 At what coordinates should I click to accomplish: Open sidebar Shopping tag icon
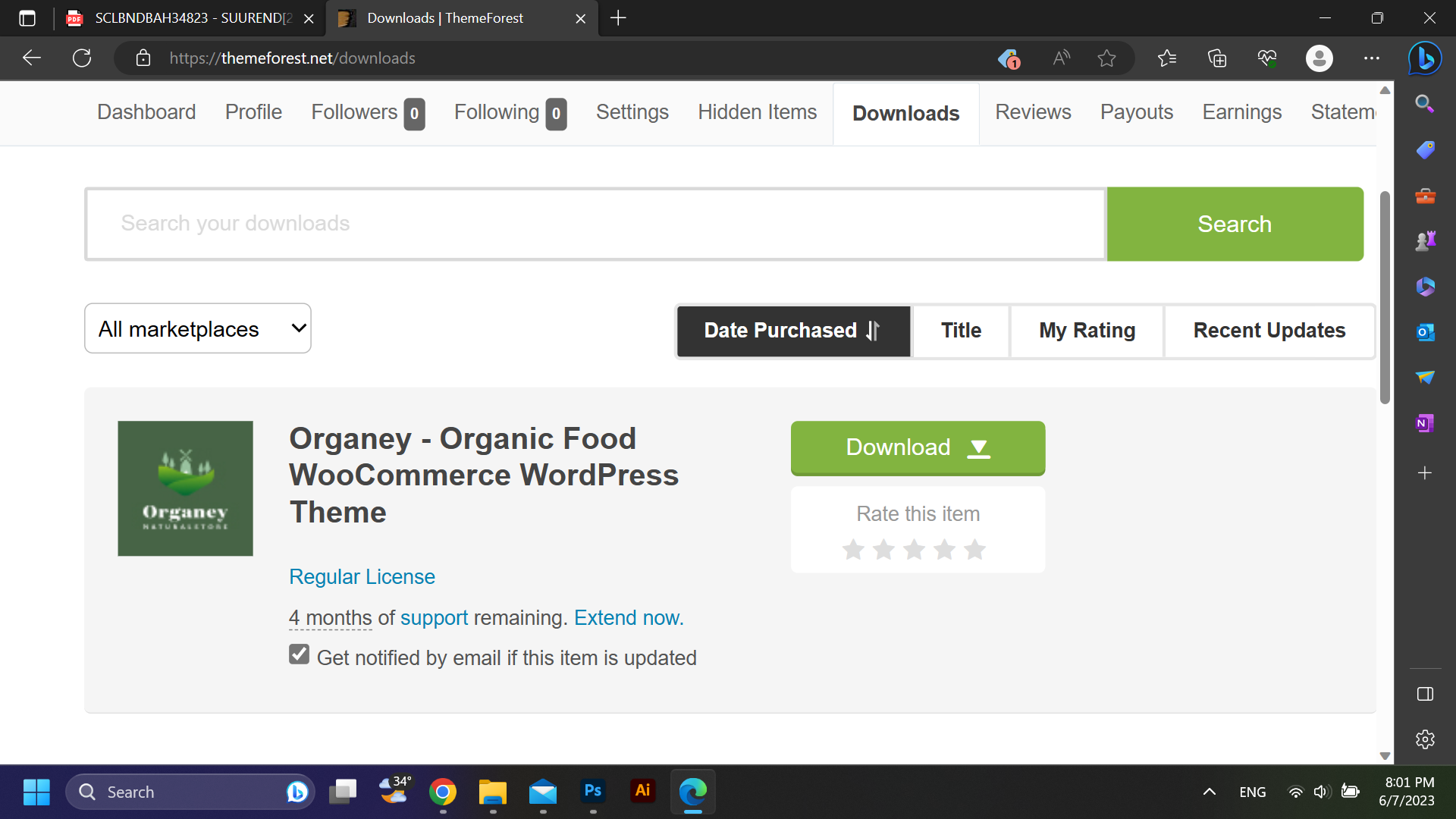1425,149
